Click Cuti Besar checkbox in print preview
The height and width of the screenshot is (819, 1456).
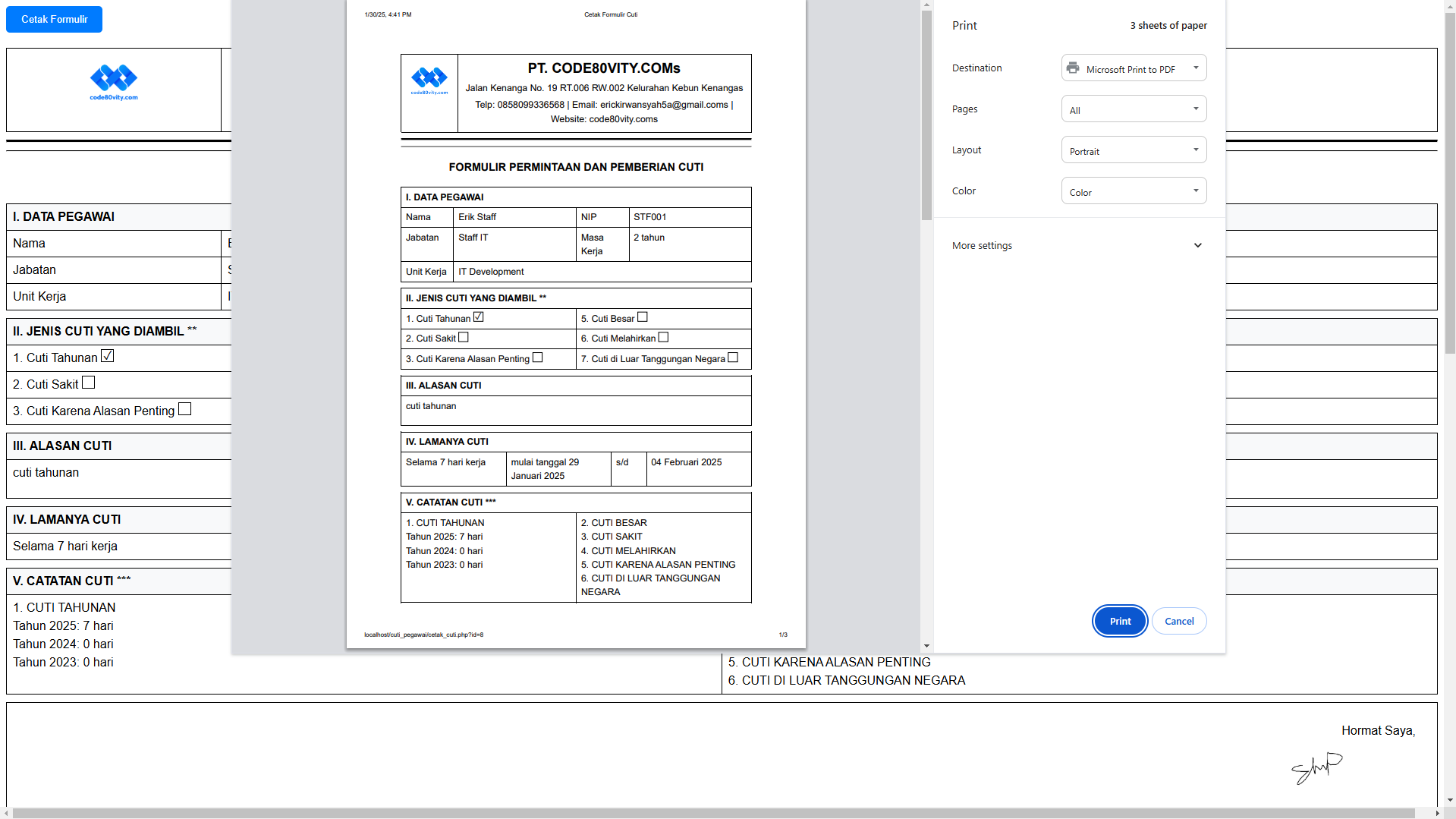pyautogui.click(x=642, y=317)
